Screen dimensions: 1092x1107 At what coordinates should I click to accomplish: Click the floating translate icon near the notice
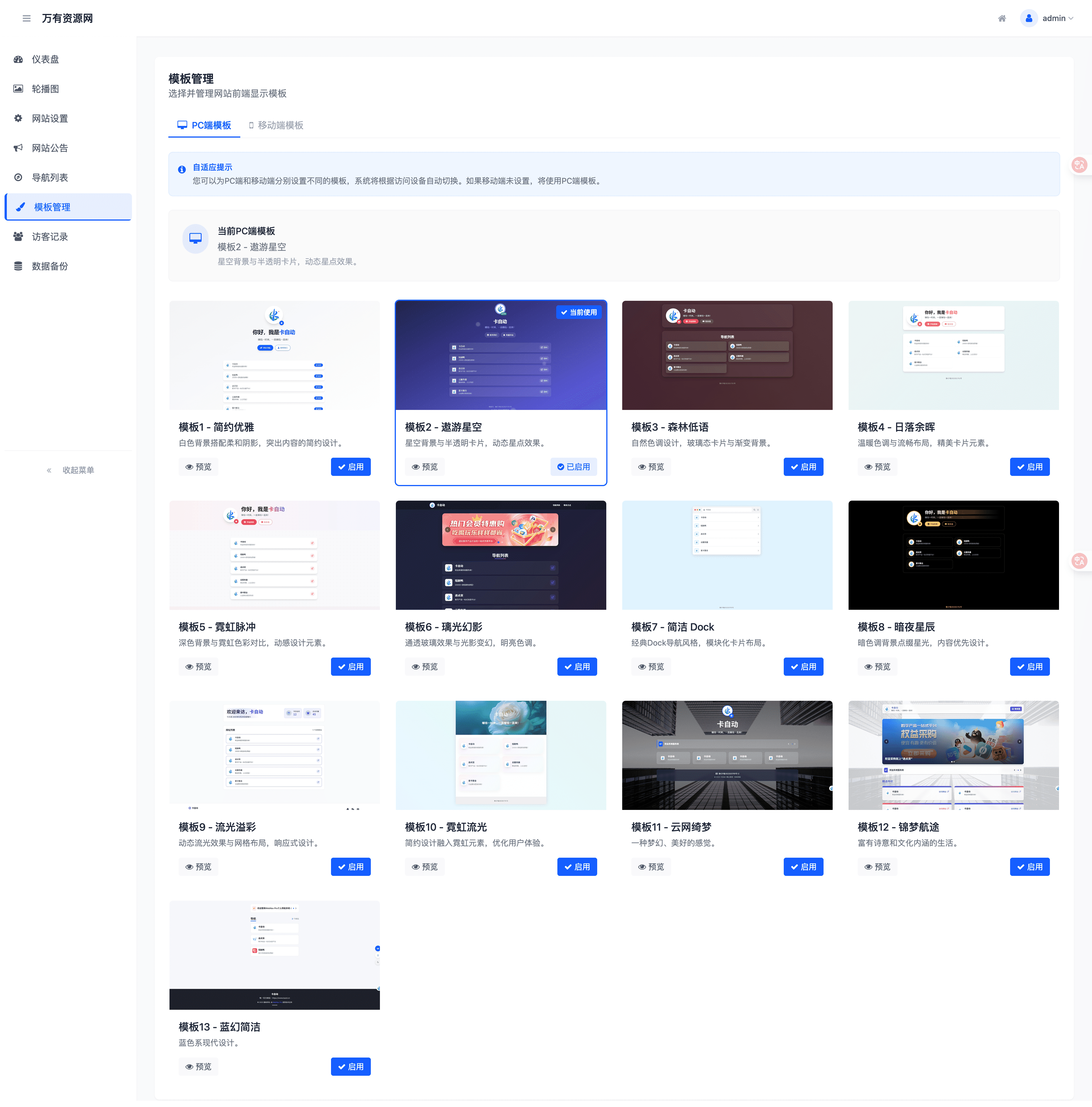click(x=1079, y=165)
